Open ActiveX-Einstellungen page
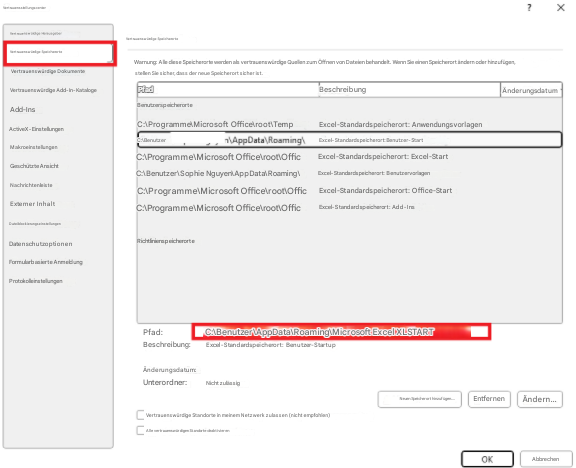This screenshot has width=576, height=468. coord(36,129)
